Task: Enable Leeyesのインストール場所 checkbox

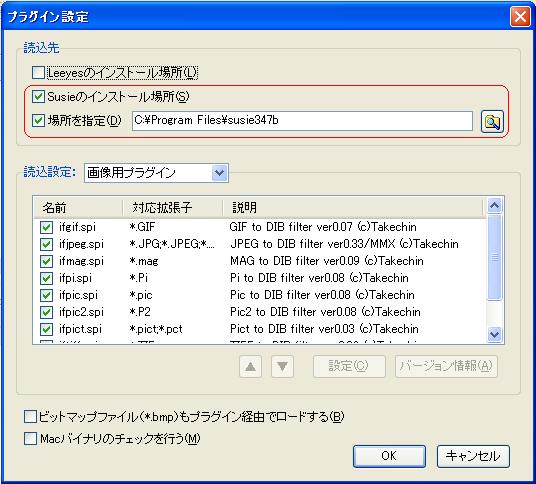Action: [38, 73]
